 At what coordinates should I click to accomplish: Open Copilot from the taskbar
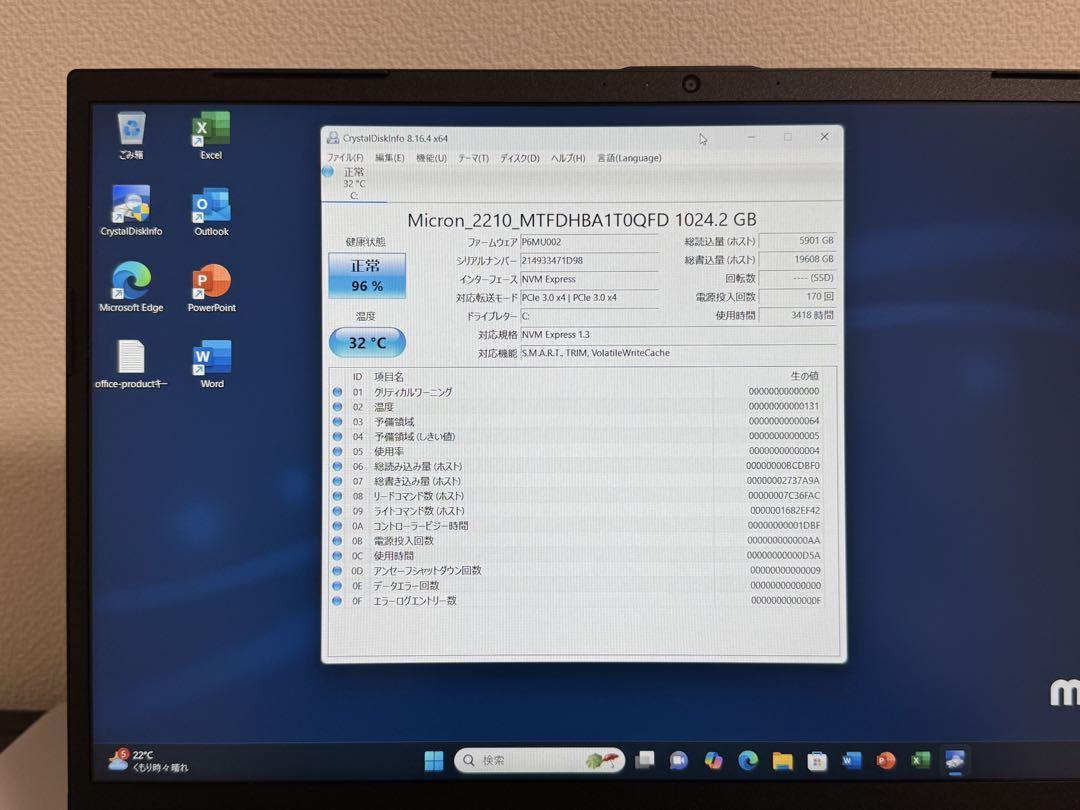tap(714, 760)
